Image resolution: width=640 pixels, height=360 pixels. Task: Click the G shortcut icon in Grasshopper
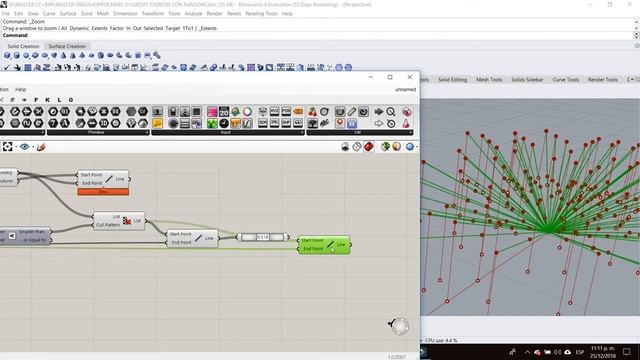[x=71, y=100]
